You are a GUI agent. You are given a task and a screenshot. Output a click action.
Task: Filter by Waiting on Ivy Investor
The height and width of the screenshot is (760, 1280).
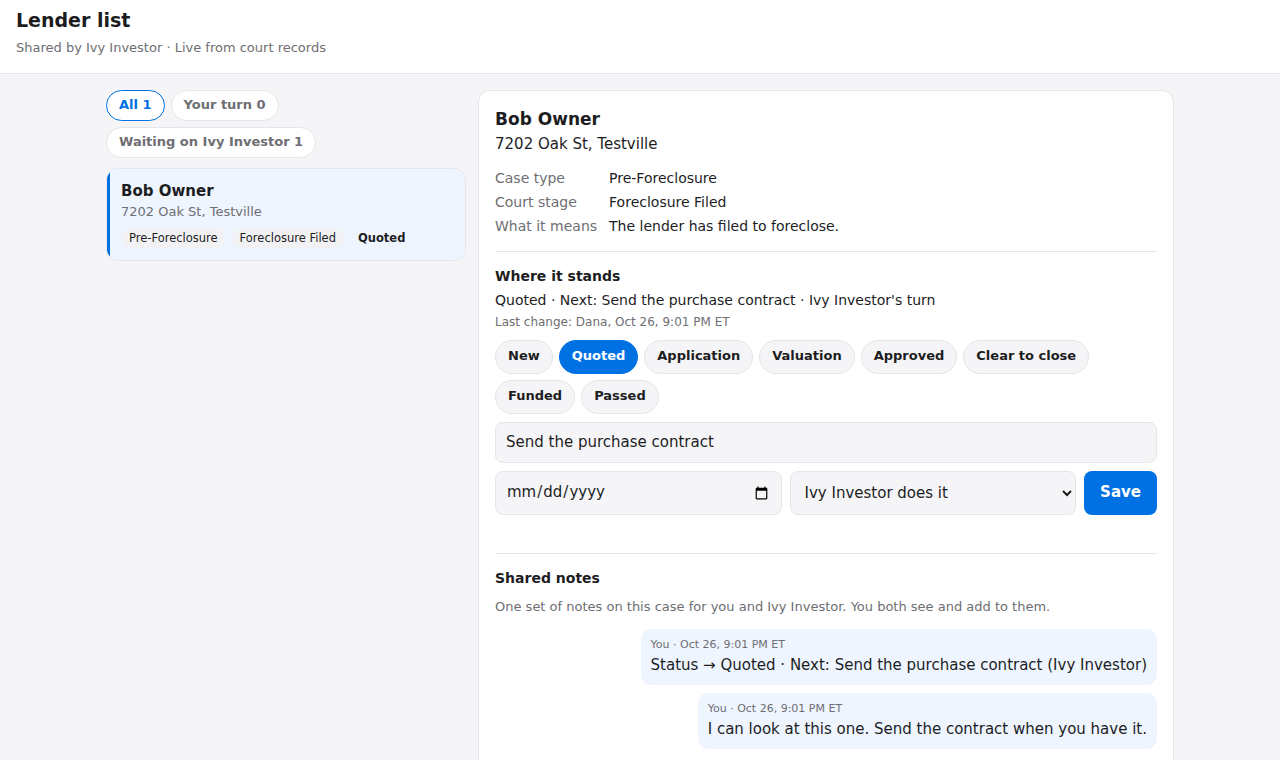[211, 142]
